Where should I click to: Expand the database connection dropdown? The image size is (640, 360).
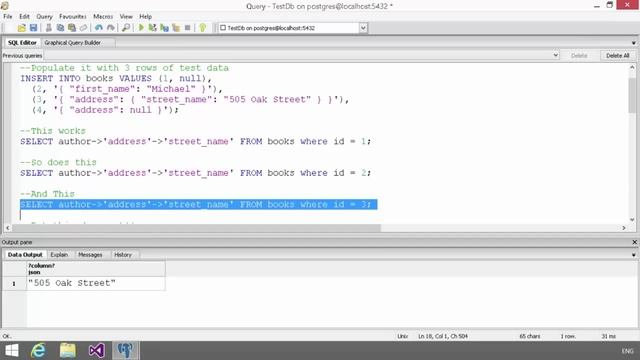(x=363, y=28)
